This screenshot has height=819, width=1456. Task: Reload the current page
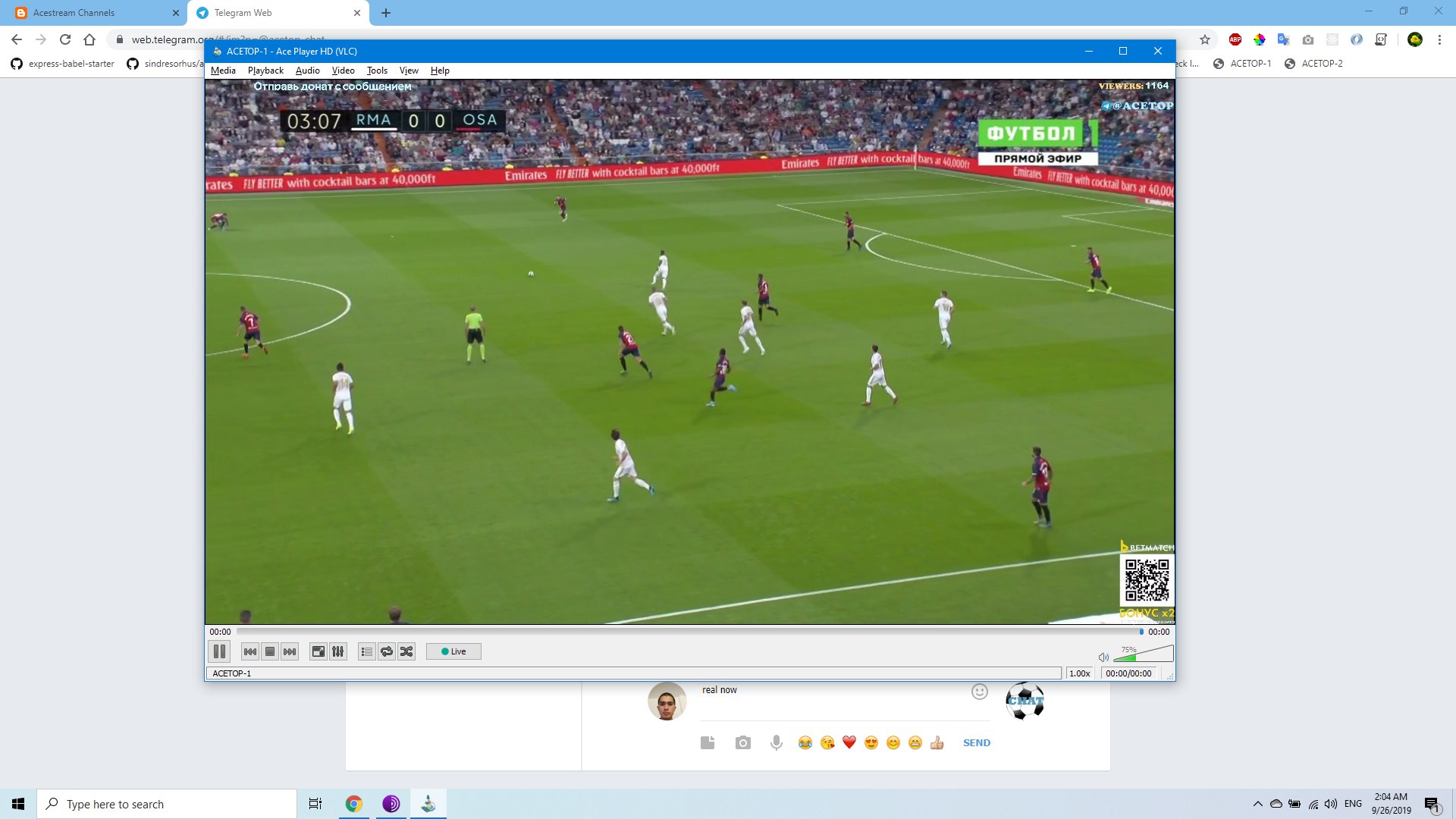coord(65,39)
